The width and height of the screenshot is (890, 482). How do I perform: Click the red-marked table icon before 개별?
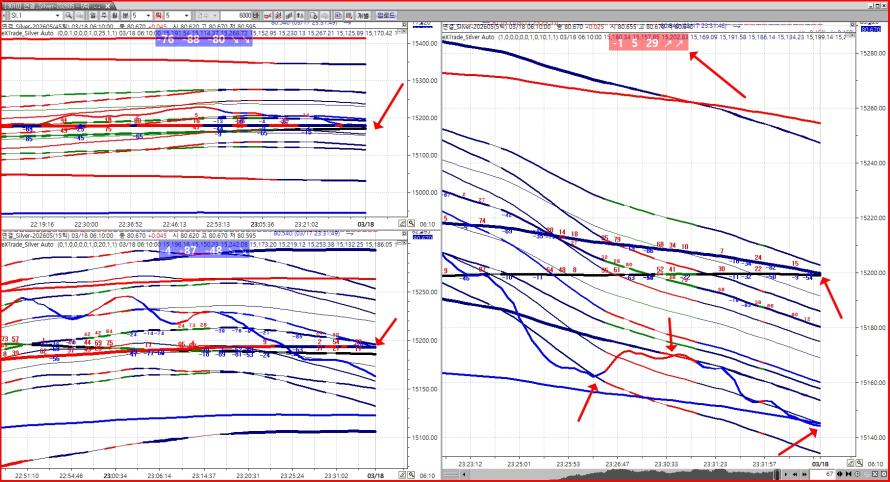pos(349,15)
